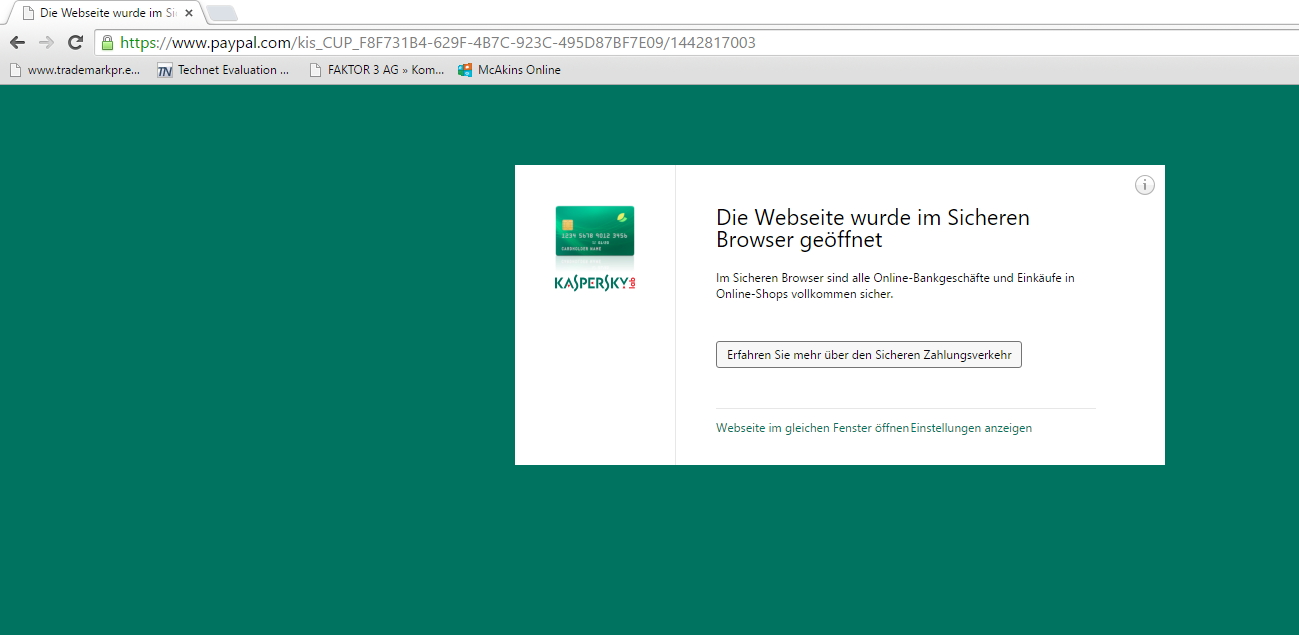This screenshot has height=635, width=1299.
Task: Click 'Webseite im gleichen Fenster öffnen' link
Action: pos(812,428)
